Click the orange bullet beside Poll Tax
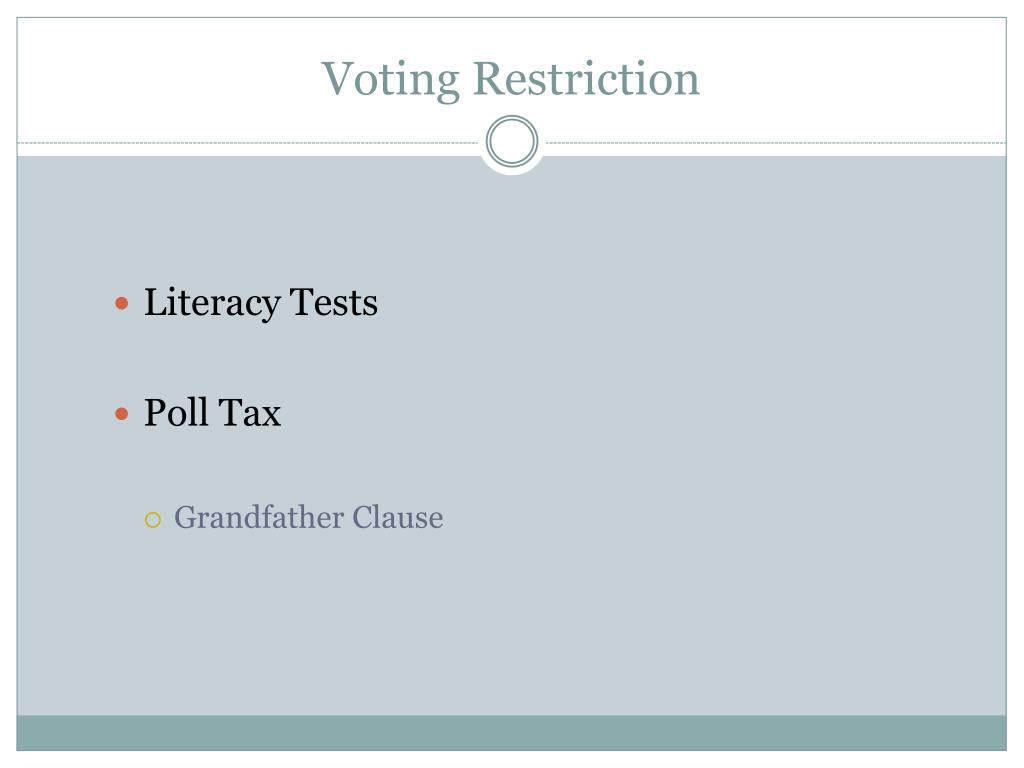This screenshot has width=1024, height=768. click(121, 413)
